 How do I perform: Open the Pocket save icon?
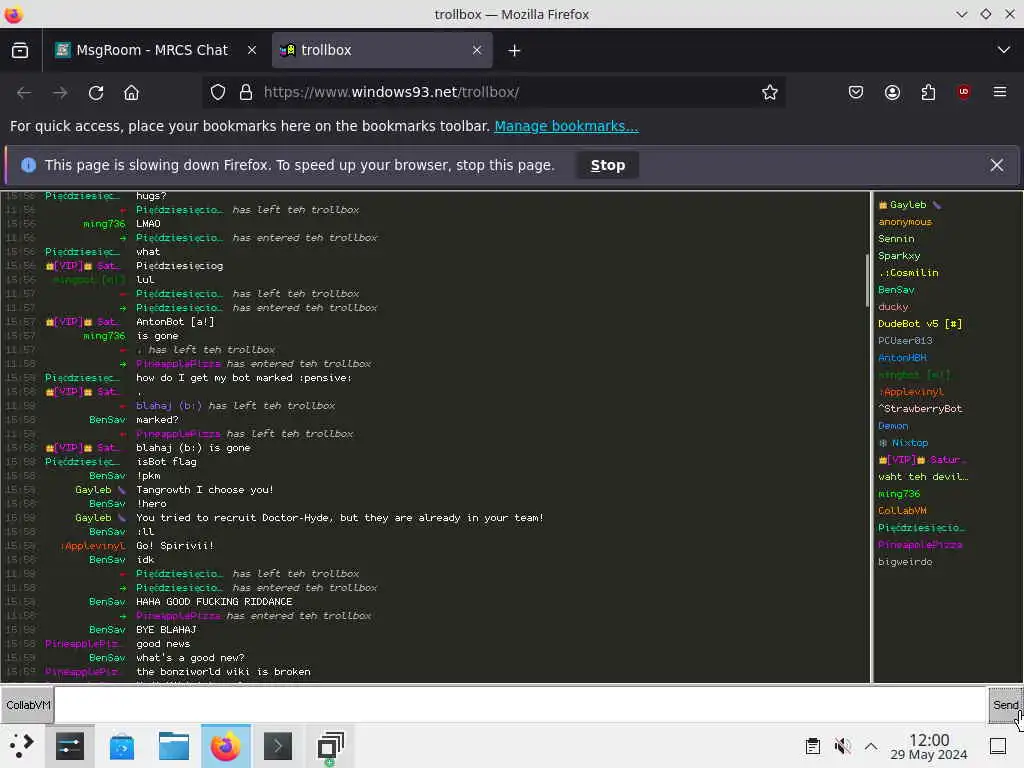click(856, 92)
